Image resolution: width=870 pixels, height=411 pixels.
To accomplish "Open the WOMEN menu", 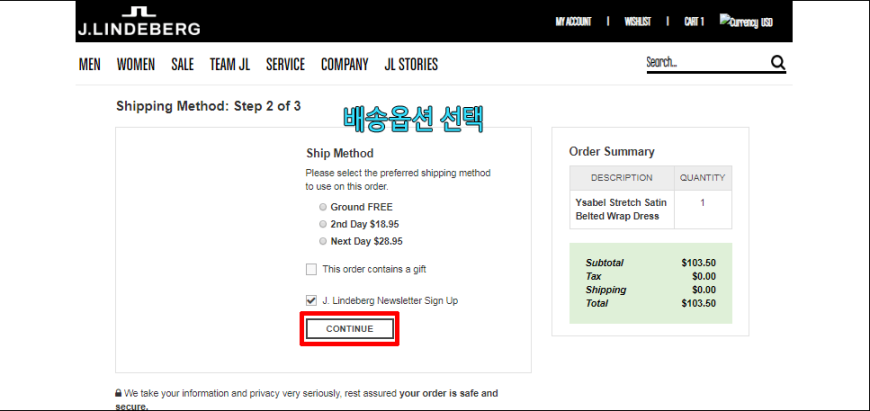I will click(136, 65).
